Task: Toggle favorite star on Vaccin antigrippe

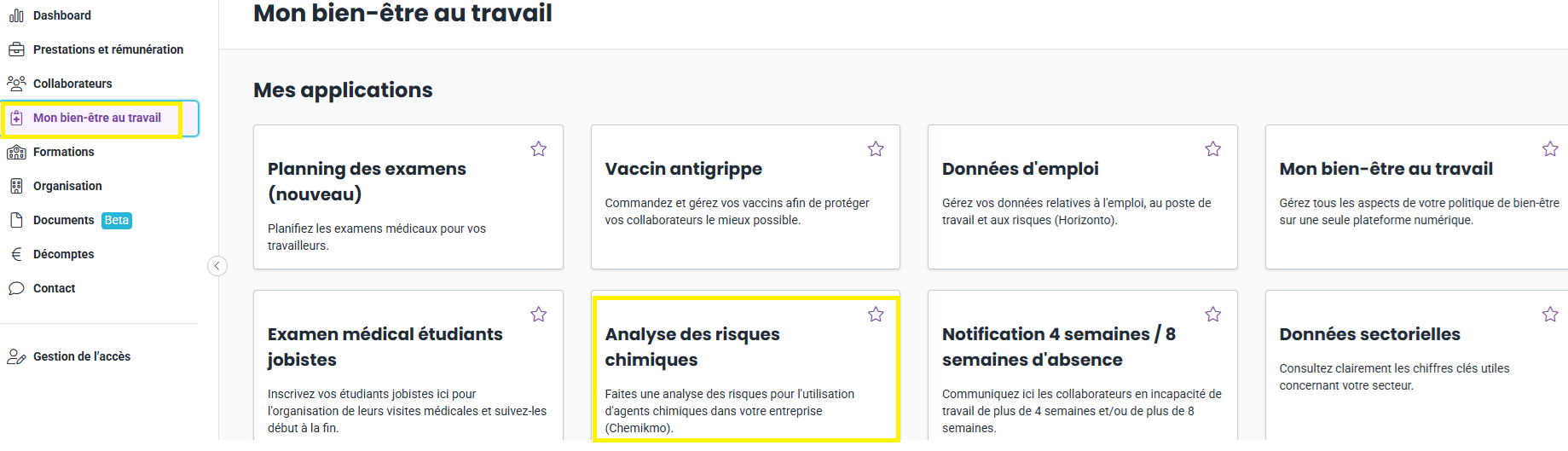Action: [876, 149]
